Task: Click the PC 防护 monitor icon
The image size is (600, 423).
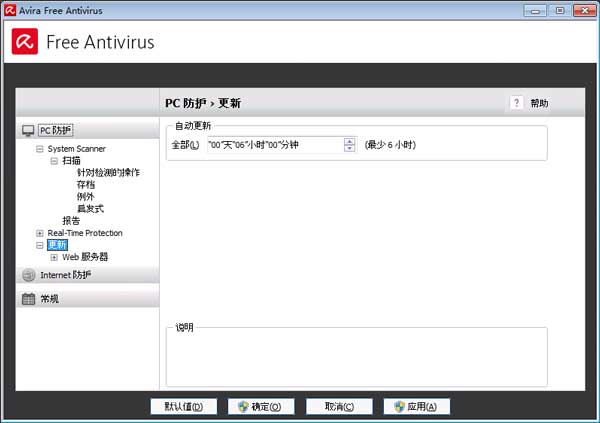Action: [x=28, y=131]
